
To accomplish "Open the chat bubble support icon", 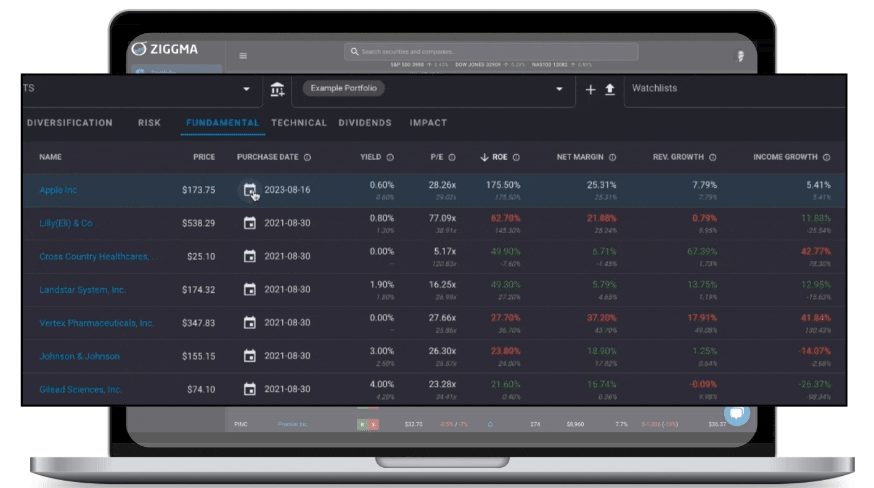I will (737, 413).
